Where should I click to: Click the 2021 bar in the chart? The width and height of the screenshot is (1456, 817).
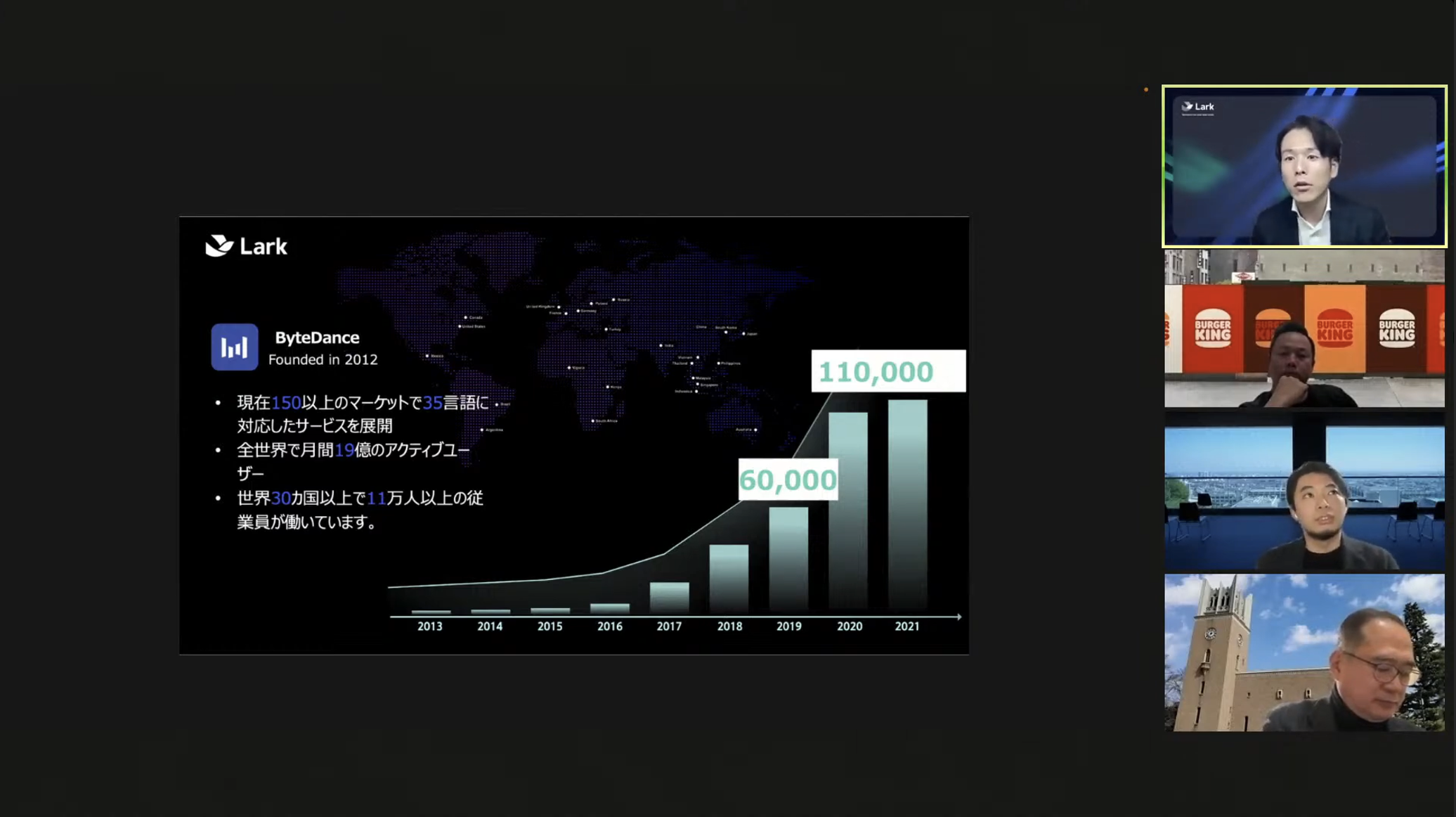coord(907,505)
